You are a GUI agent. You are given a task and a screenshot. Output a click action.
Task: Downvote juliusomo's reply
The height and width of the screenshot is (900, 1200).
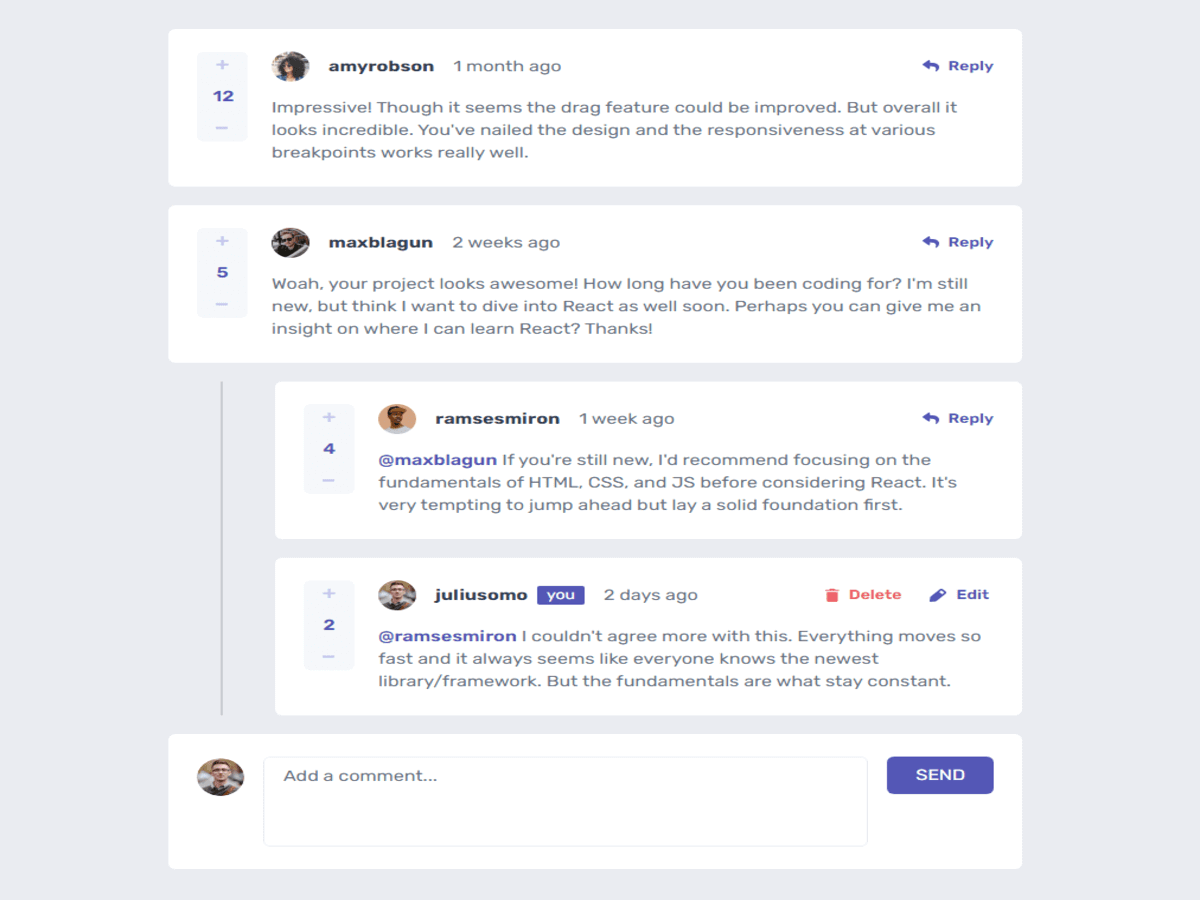329,657
